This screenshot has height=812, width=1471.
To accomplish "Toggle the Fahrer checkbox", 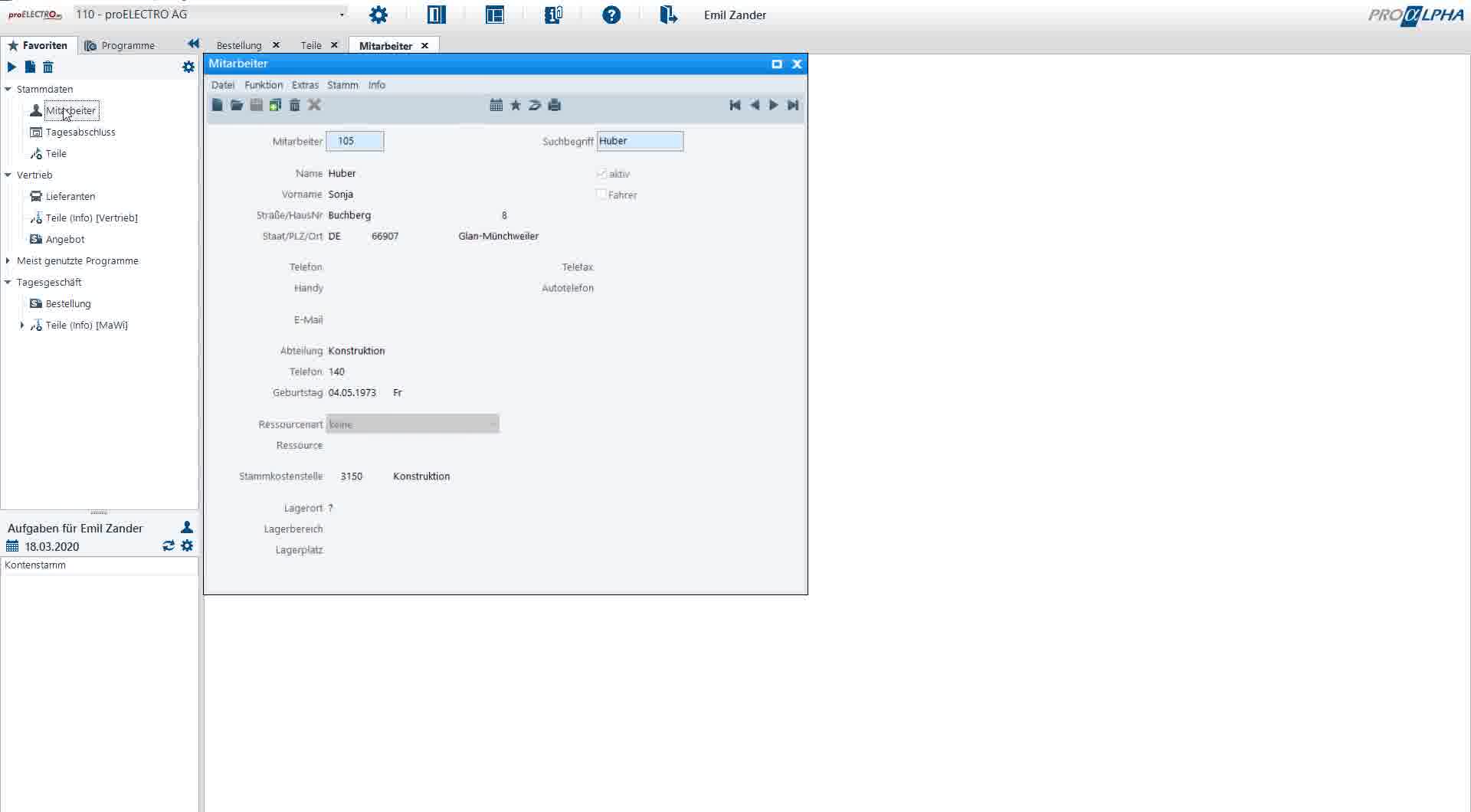I will point(601,195).
